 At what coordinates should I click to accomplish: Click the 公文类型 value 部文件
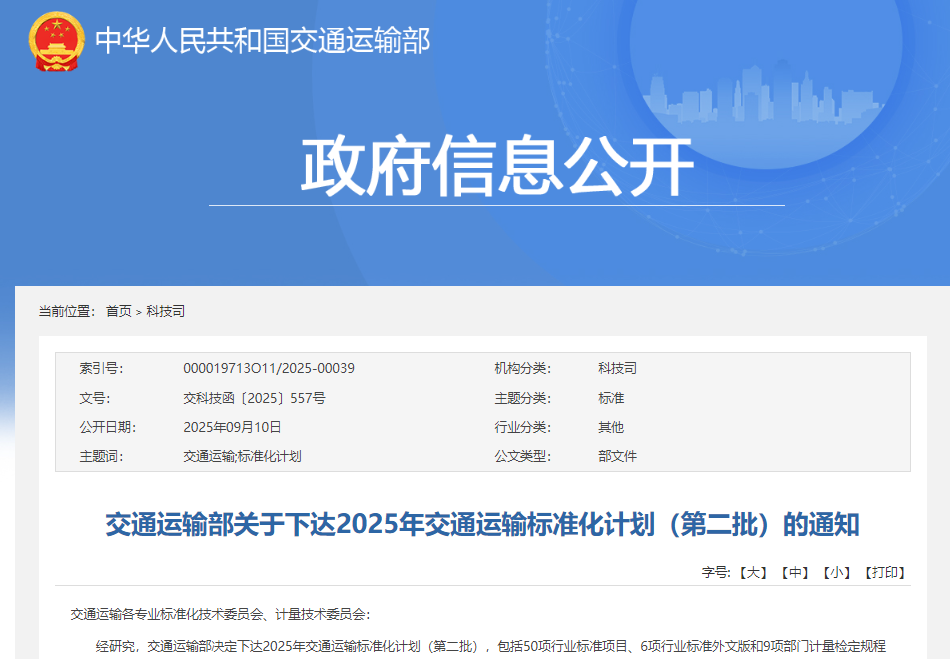tap(617, 456)
